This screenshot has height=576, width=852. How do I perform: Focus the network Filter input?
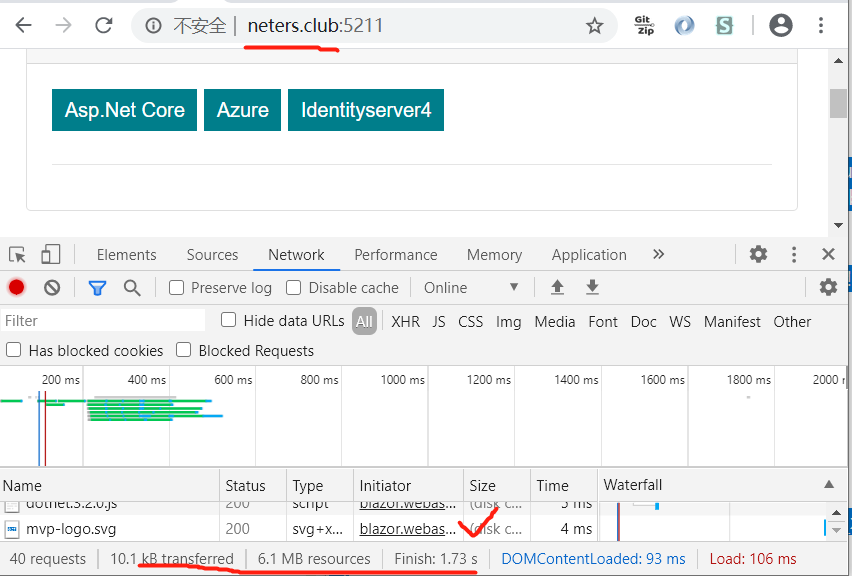pos(103,321)
